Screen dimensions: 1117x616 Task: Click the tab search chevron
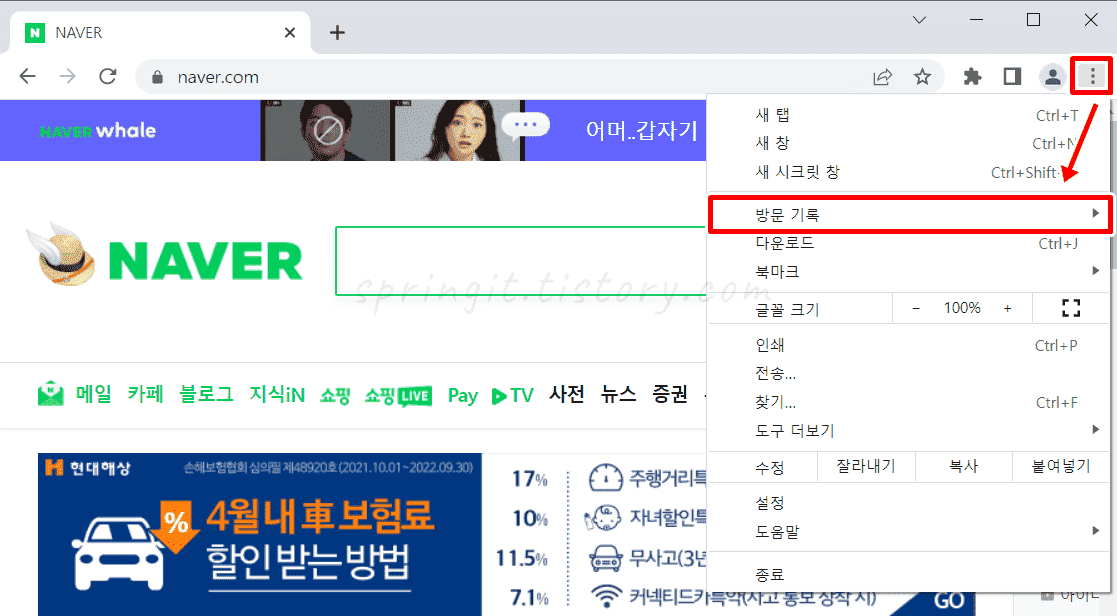920,20
